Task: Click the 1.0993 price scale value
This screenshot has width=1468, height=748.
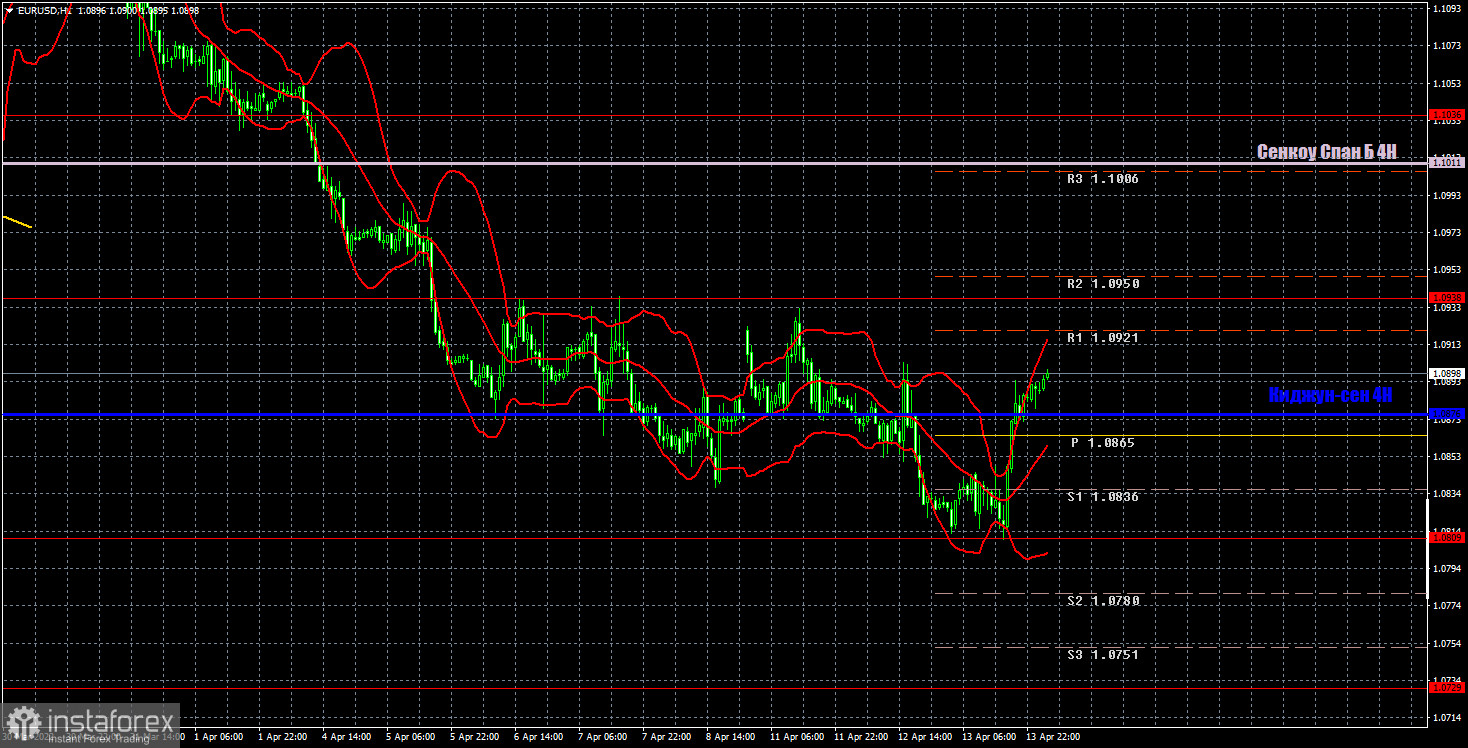Action: [x=1447, y=195]
